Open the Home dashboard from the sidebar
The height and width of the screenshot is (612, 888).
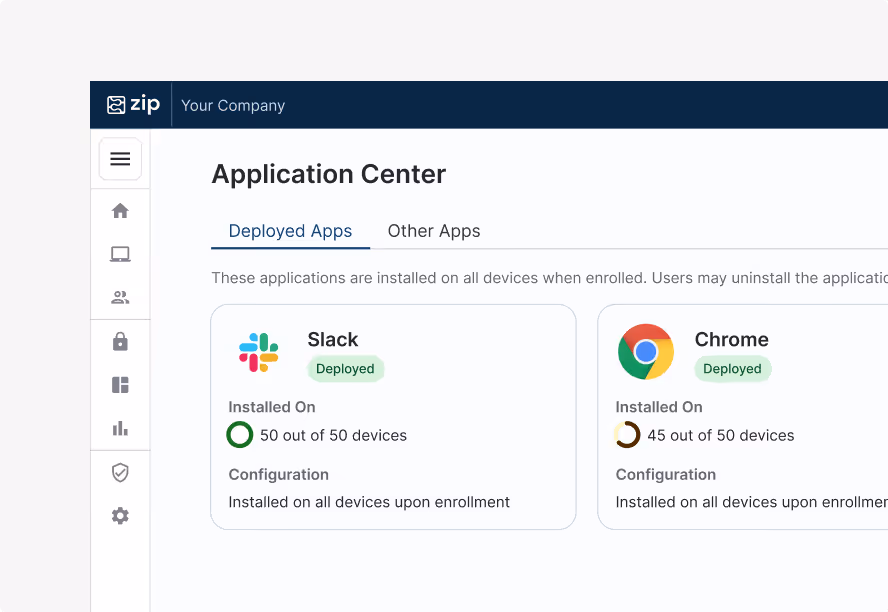120,211
